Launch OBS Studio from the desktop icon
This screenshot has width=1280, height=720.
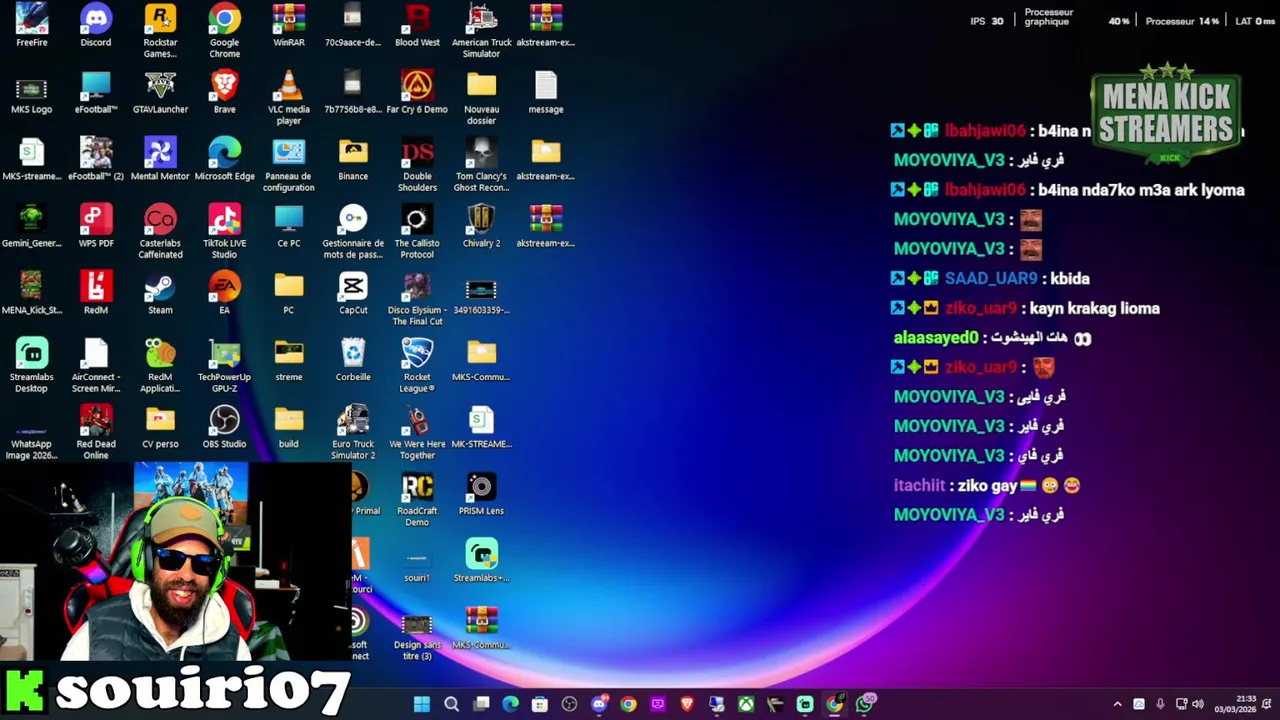pos(224,427)
